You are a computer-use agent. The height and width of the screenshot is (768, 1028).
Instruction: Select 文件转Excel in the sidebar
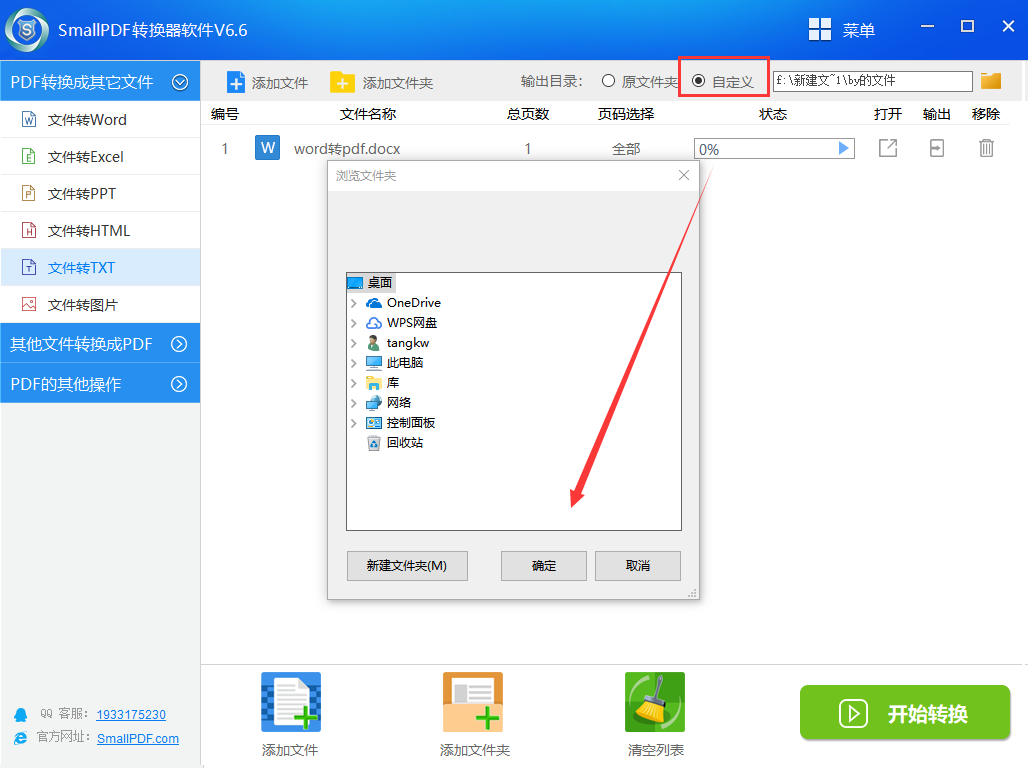pos(100,156)
